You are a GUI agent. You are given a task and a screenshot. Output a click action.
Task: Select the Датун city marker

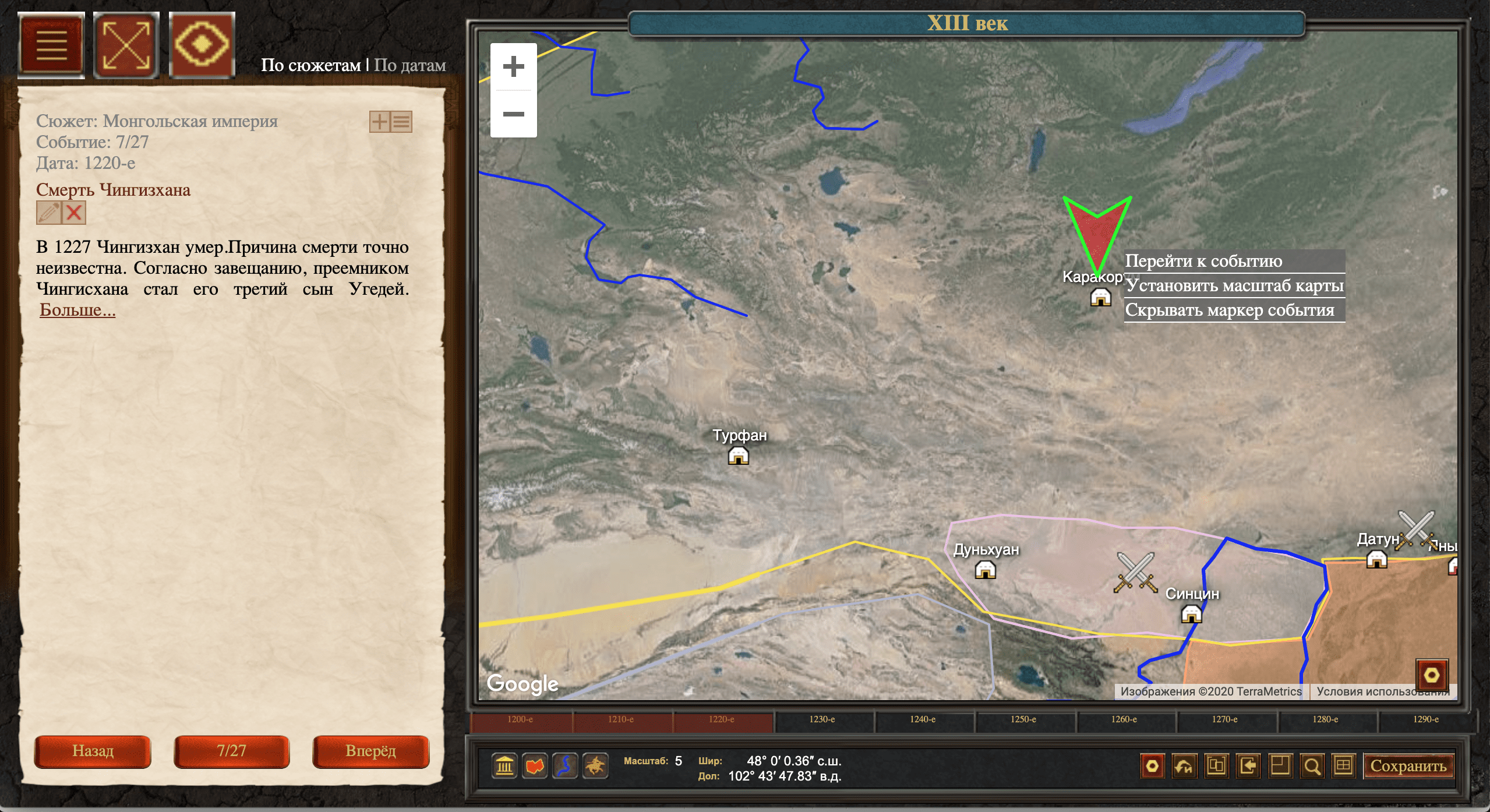(1376, 559)
